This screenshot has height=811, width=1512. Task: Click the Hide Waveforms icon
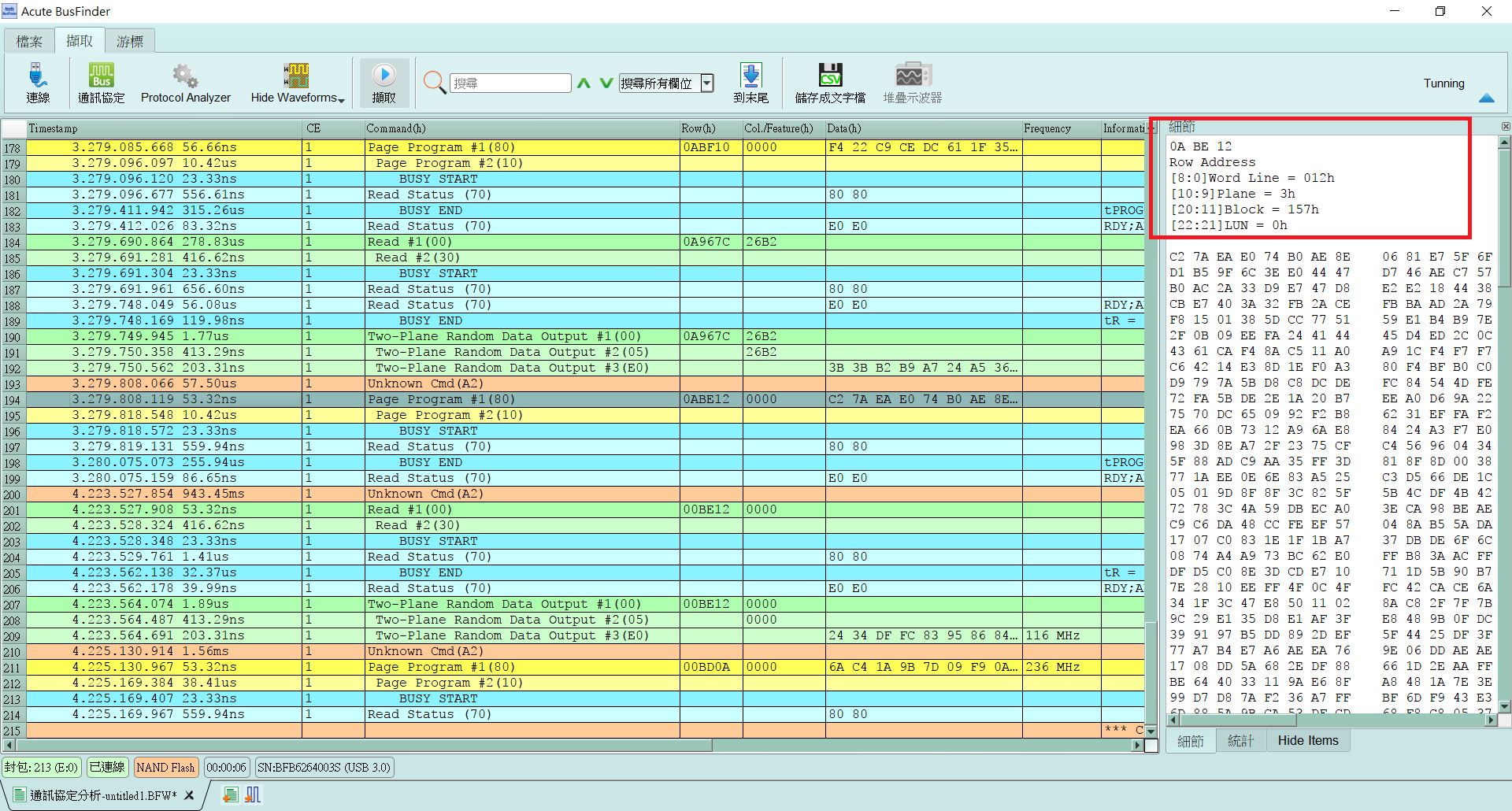296,76
